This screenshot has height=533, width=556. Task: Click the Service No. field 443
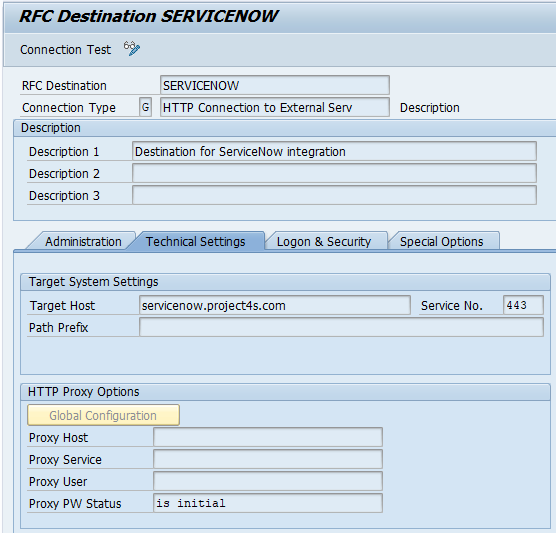[523, 305]
